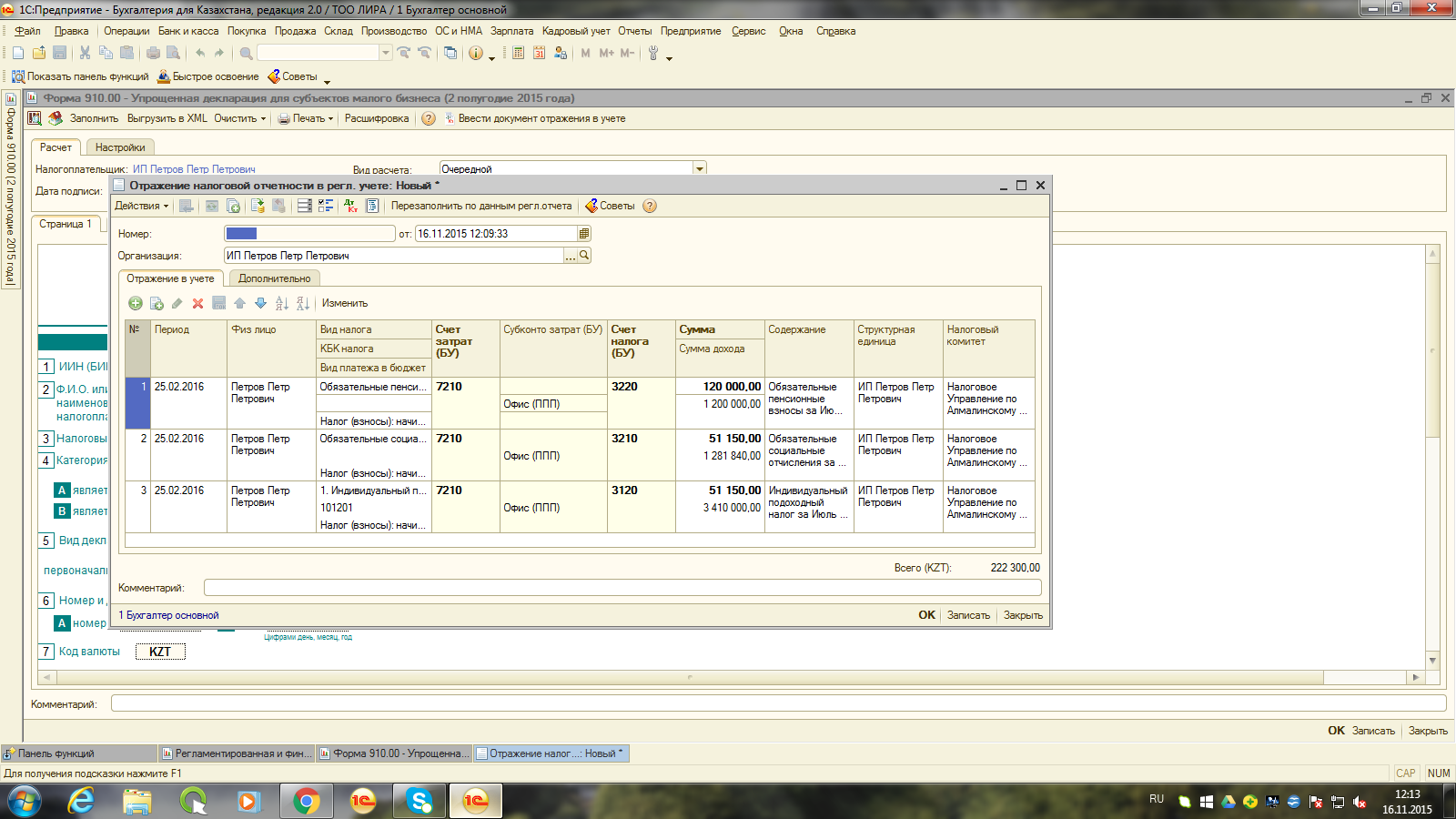The height and width of the screenshot is (819, 1456).
Task: Open the Отчеты menu
Action: (635, 31)
